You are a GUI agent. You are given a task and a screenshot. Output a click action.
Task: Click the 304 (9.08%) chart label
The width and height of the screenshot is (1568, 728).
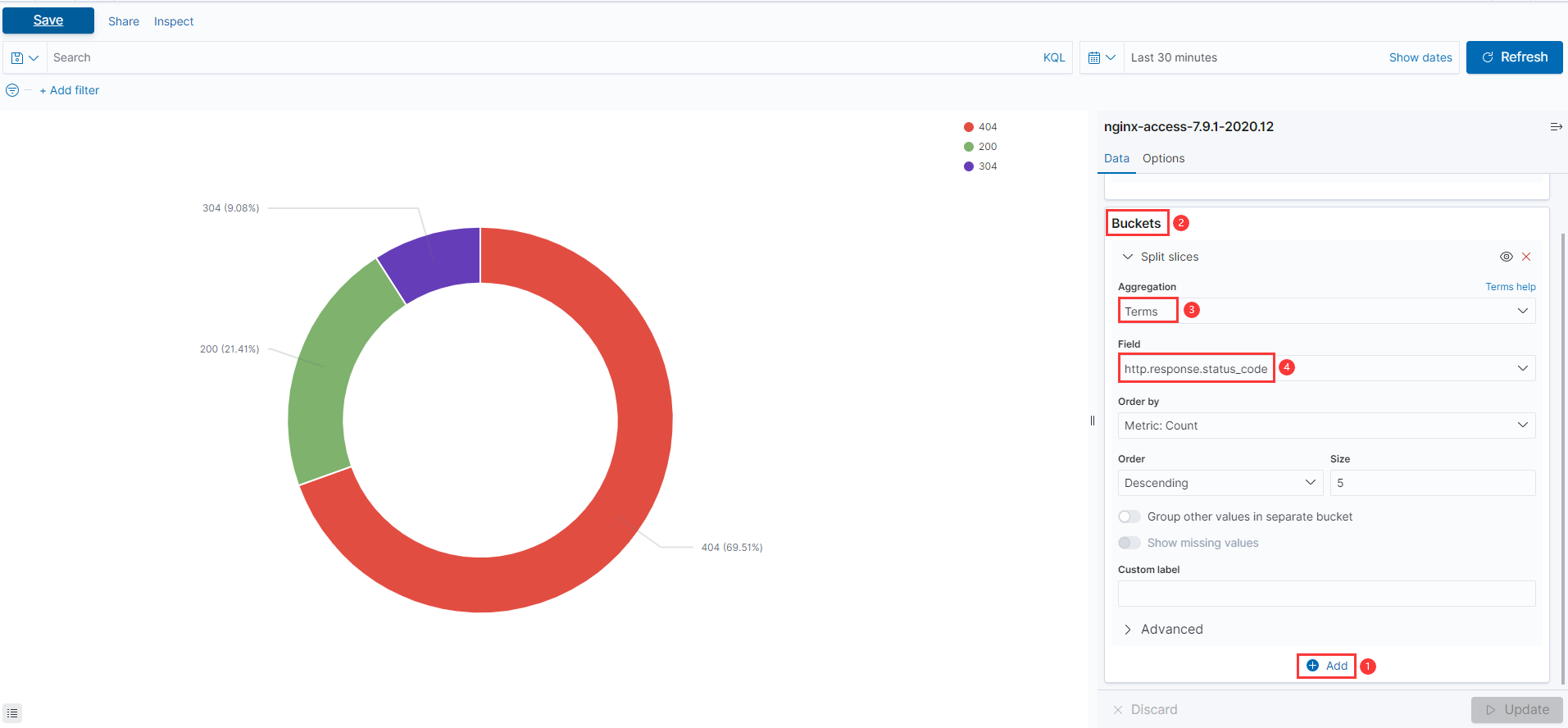click(x=231, y=208)
